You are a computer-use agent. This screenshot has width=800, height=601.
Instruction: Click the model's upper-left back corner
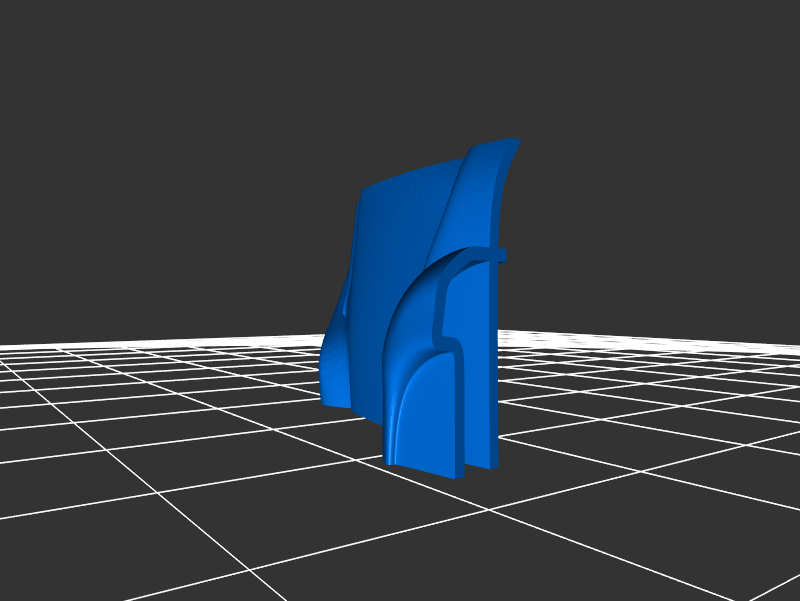[364, 193]
